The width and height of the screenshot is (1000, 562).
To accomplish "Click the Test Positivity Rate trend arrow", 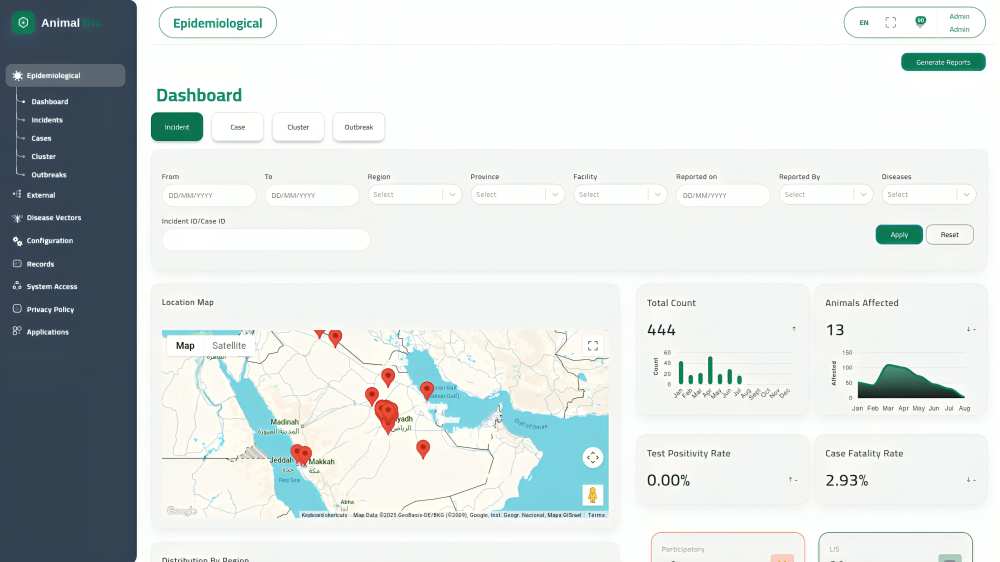I will pos(793,480).
